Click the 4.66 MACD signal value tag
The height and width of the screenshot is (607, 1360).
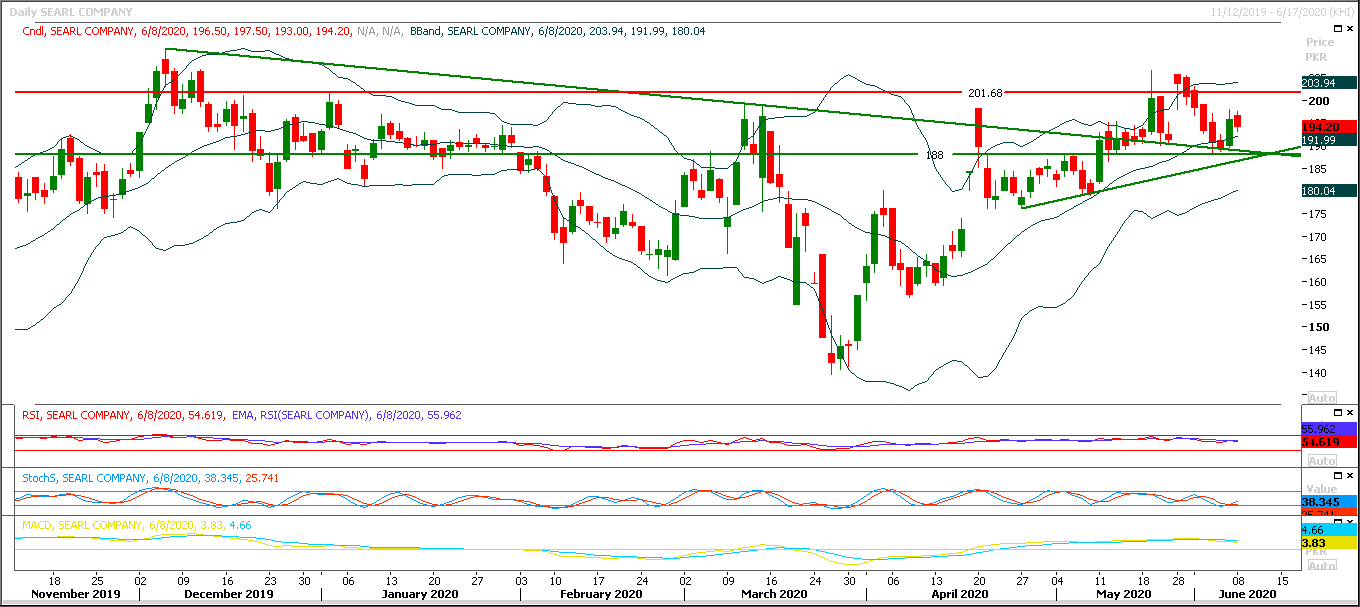1330,529
